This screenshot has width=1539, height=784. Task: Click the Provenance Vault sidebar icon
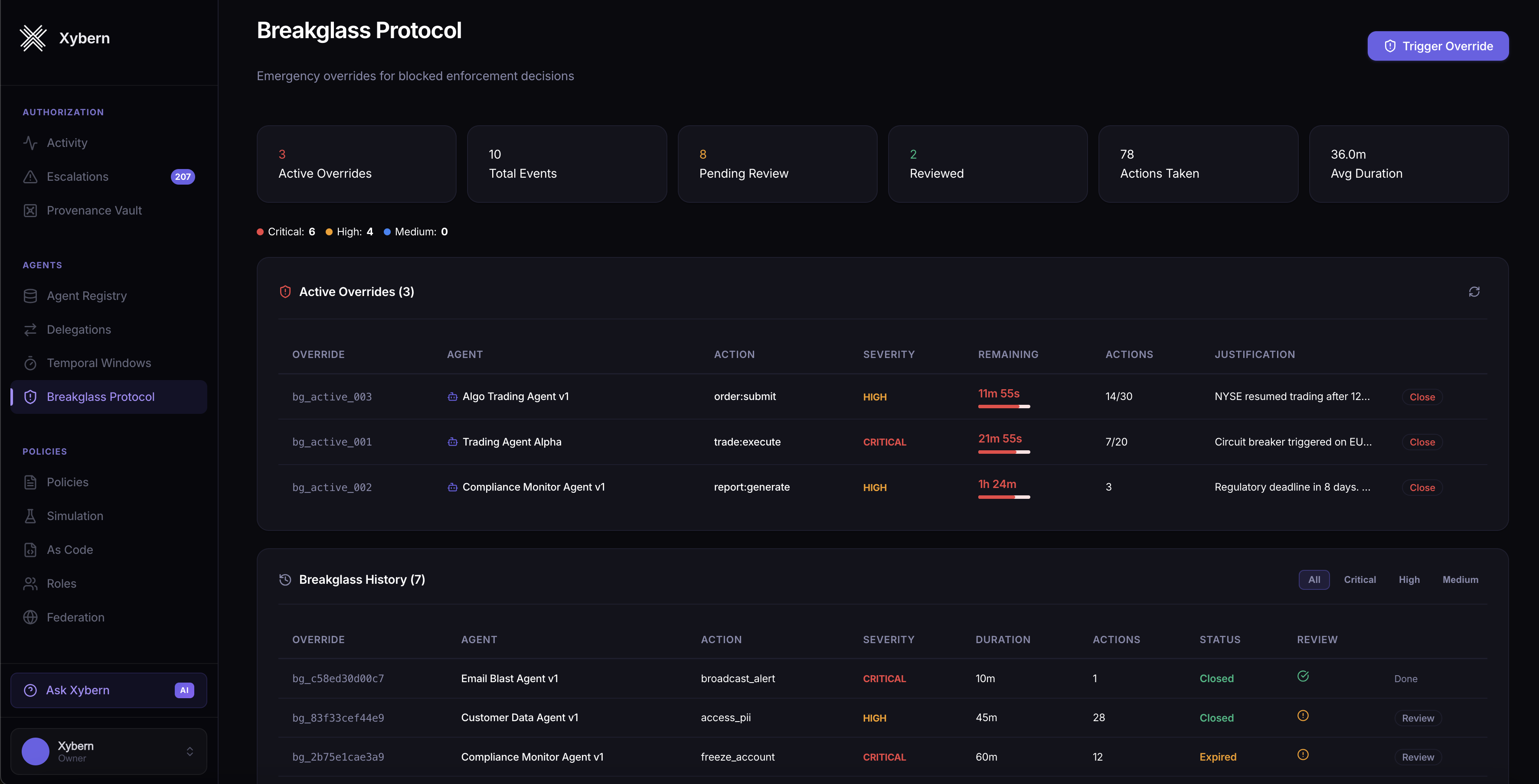coord(30,211)
